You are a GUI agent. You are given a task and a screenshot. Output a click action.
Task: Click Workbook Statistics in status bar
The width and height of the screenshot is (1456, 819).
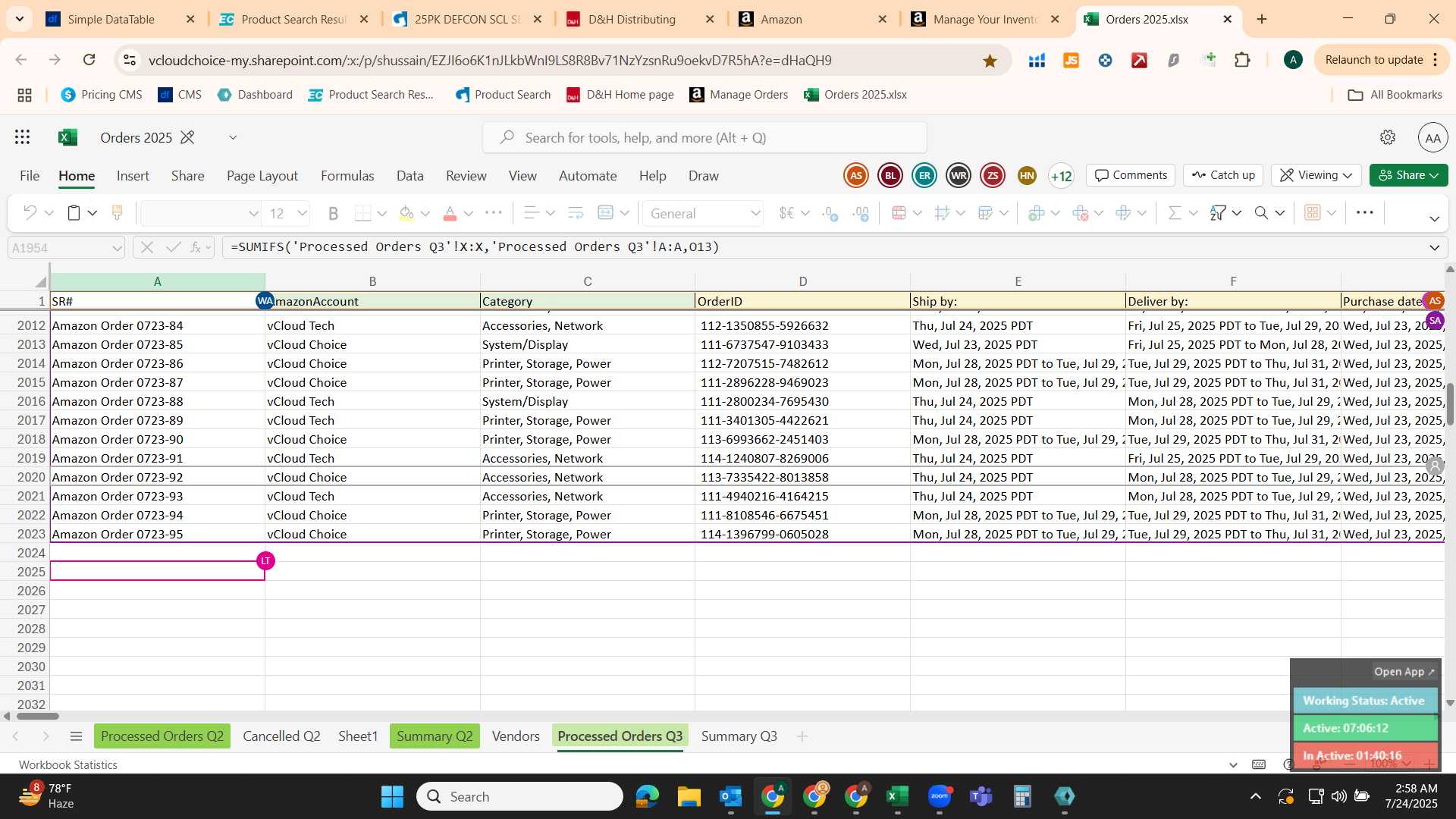(68, 764)
